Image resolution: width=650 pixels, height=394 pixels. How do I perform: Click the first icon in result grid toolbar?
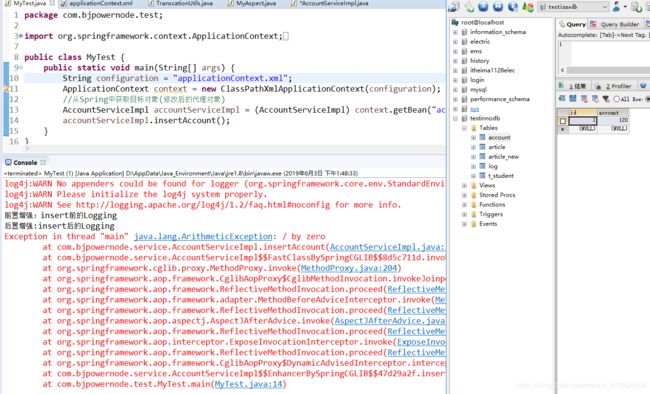click(562, 98)
